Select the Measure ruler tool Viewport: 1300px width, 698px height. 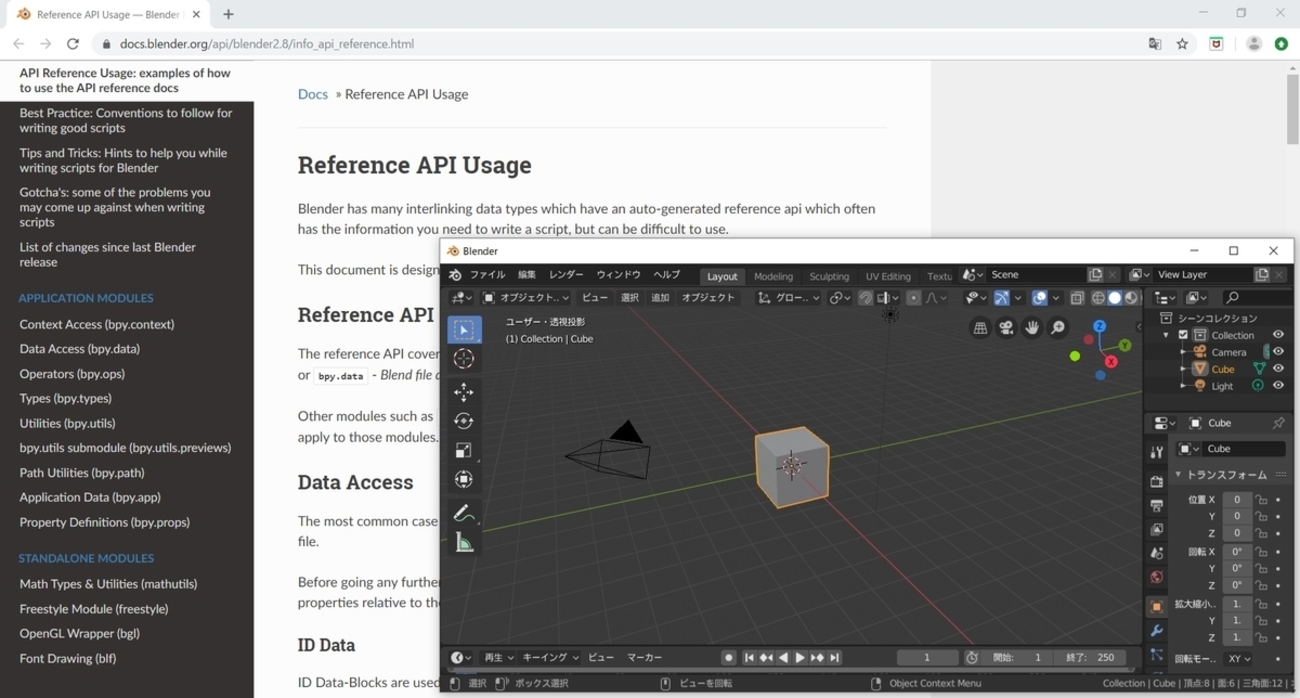(x=464, y=543)
